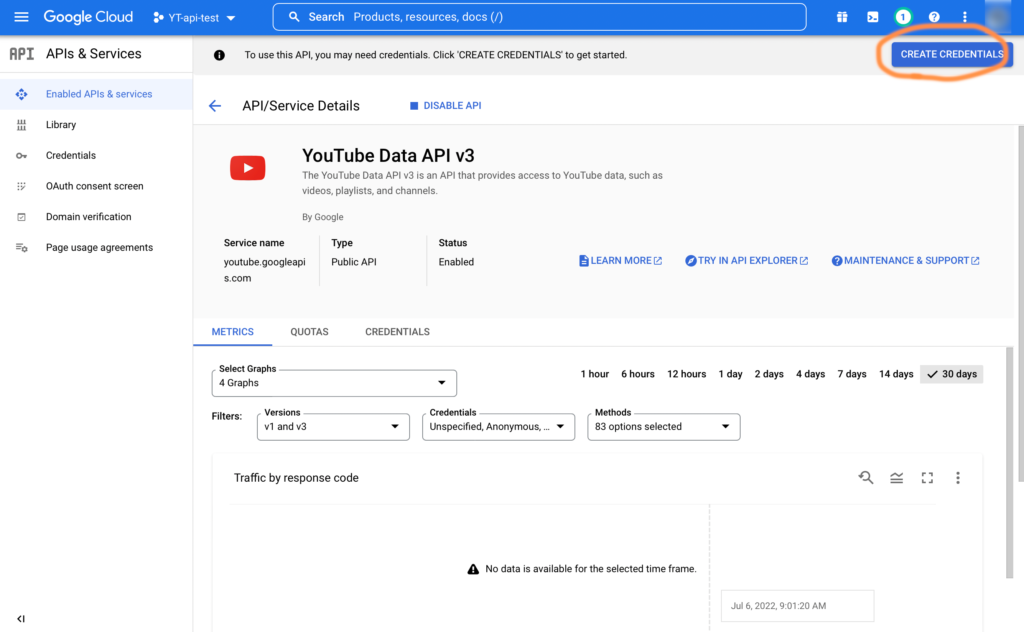This screenshot has width=1024, height=632.
Task: Expand traffic chart to full screen
Action: [927, 478]
